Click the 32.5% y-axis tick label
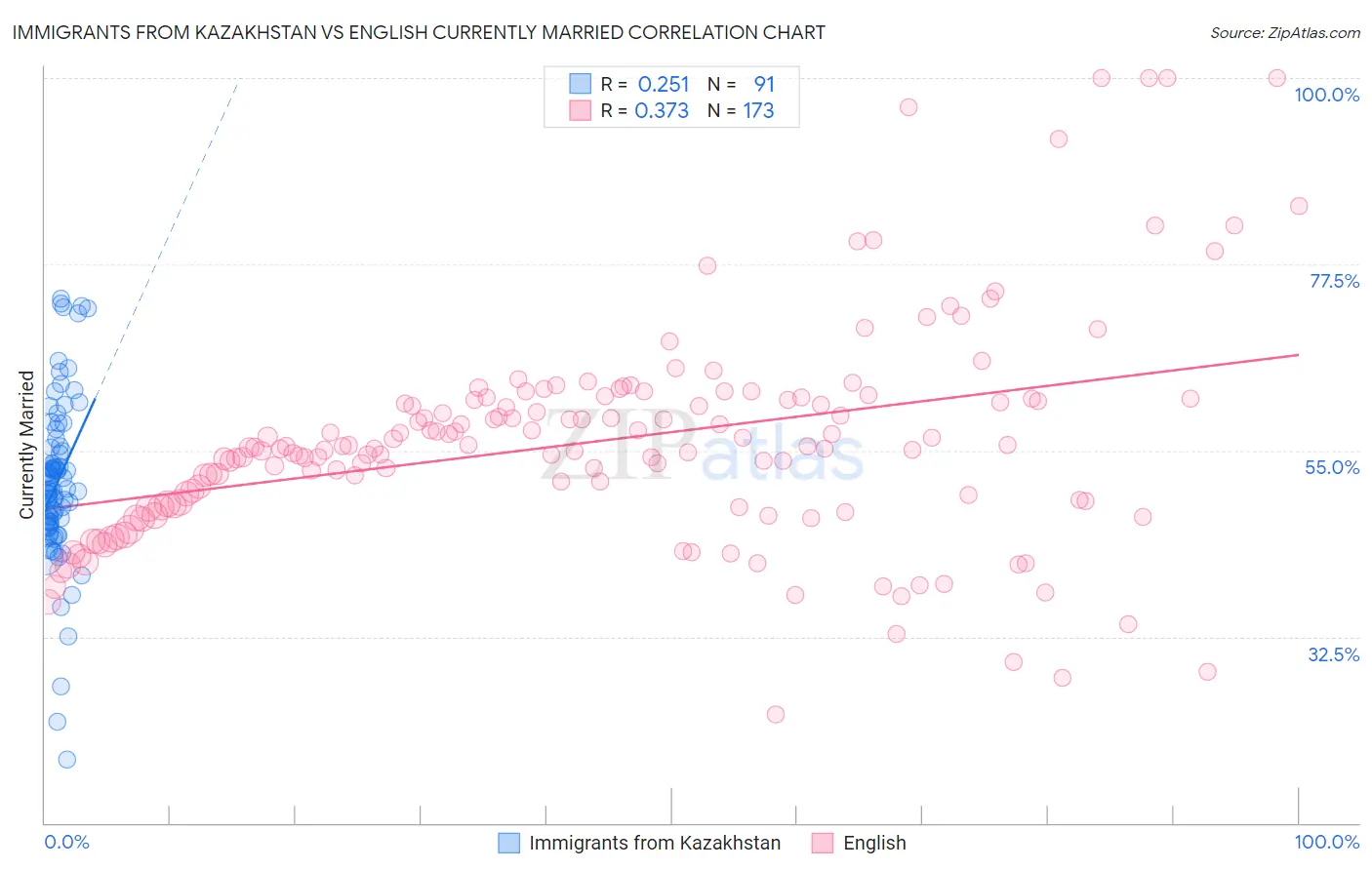This screenshot has width=1372, height=870. (1333, 654)
